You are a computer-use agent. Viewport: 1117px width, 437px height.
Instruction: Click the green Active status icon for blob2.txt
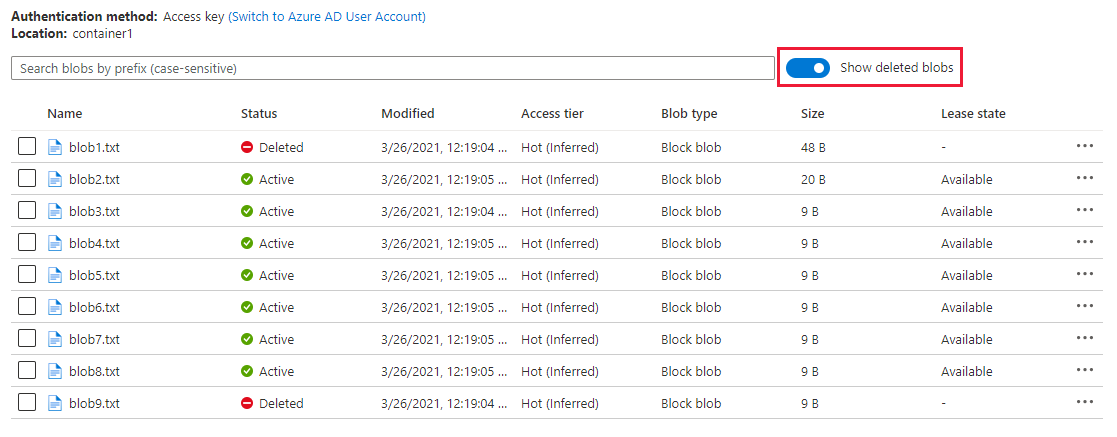tap(247, 179)
